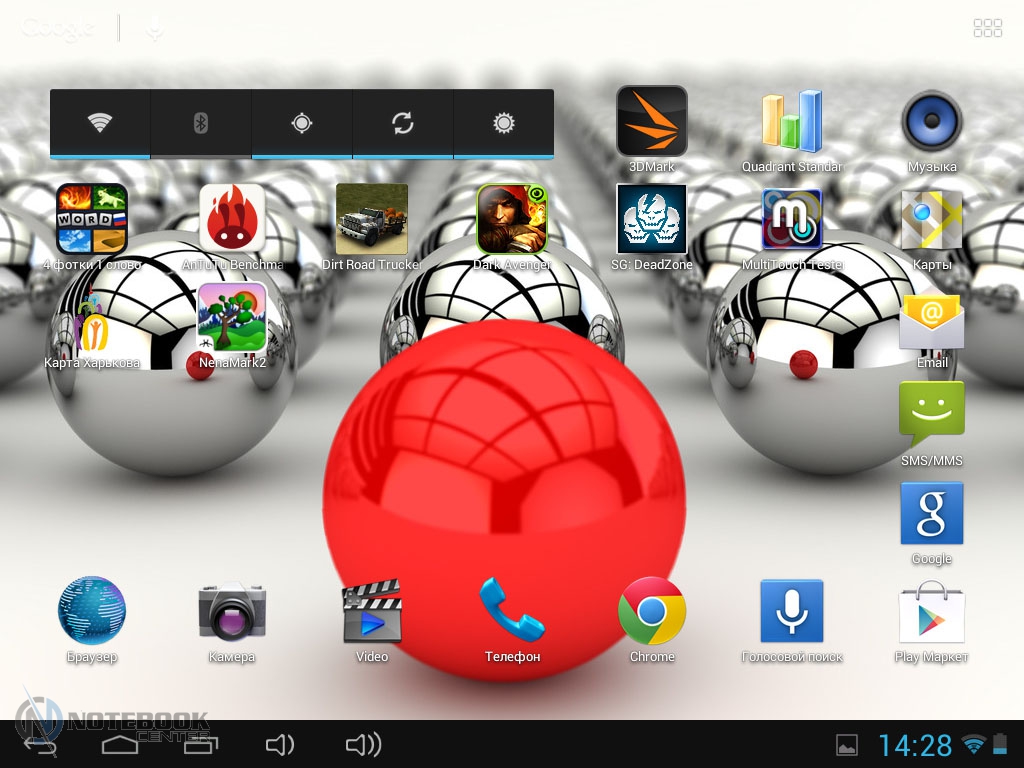Tap the Home navigation button
The height and width of the screenshot is (768, 1024).
tap(120, 744)
